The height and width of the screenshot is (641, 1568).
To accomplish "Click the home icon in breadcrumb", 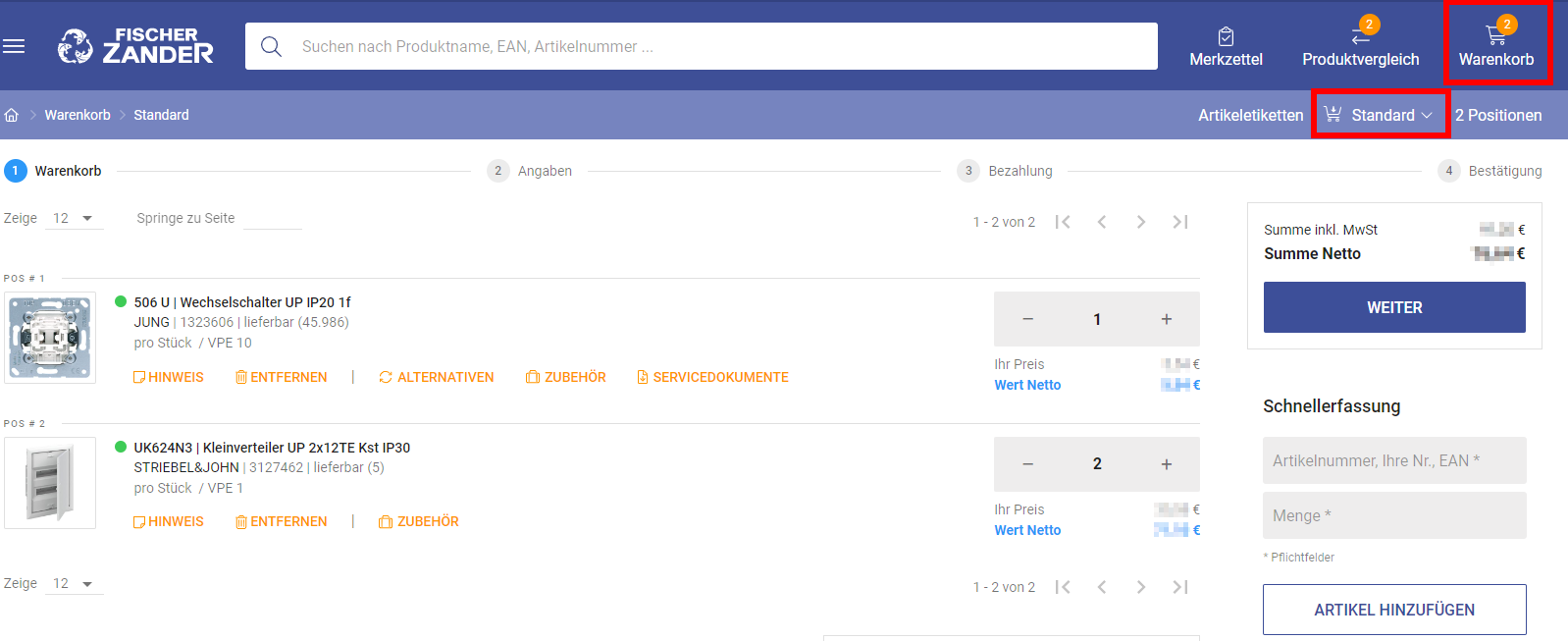I will coord(12,115).
